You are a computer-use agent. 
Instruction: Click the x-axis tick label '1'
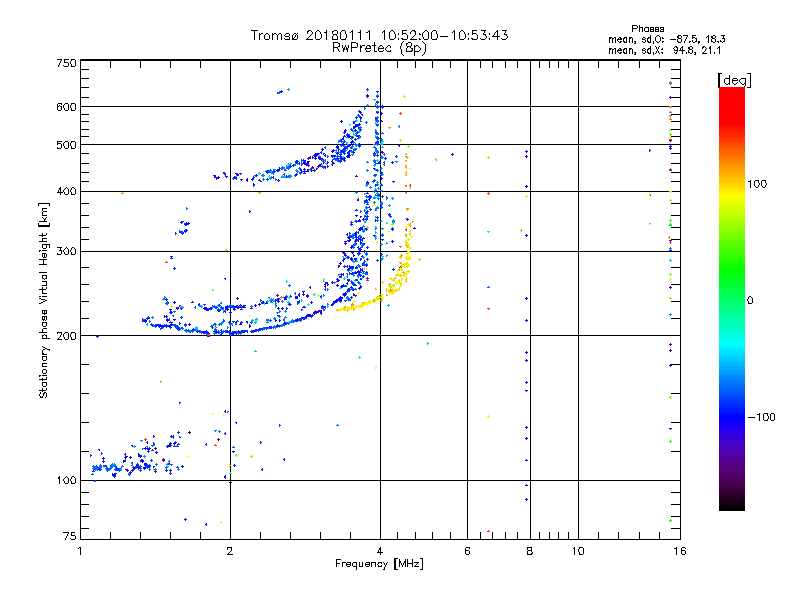80,551
